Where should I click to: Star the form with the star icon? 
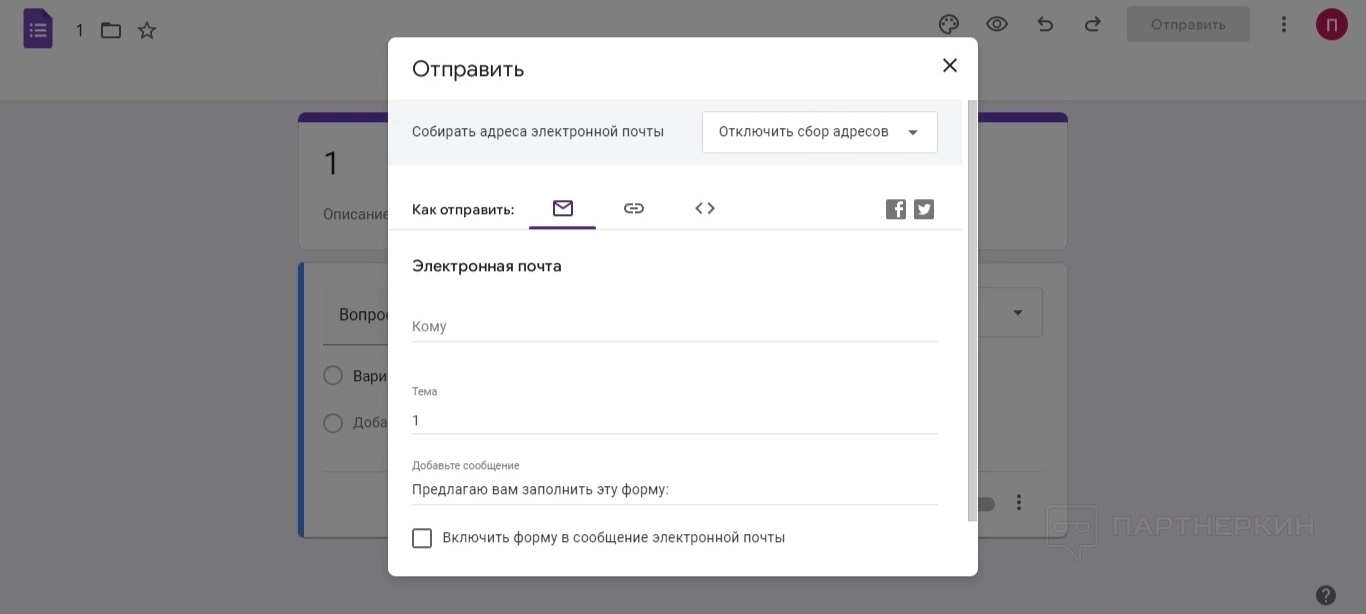pos(147,30)
